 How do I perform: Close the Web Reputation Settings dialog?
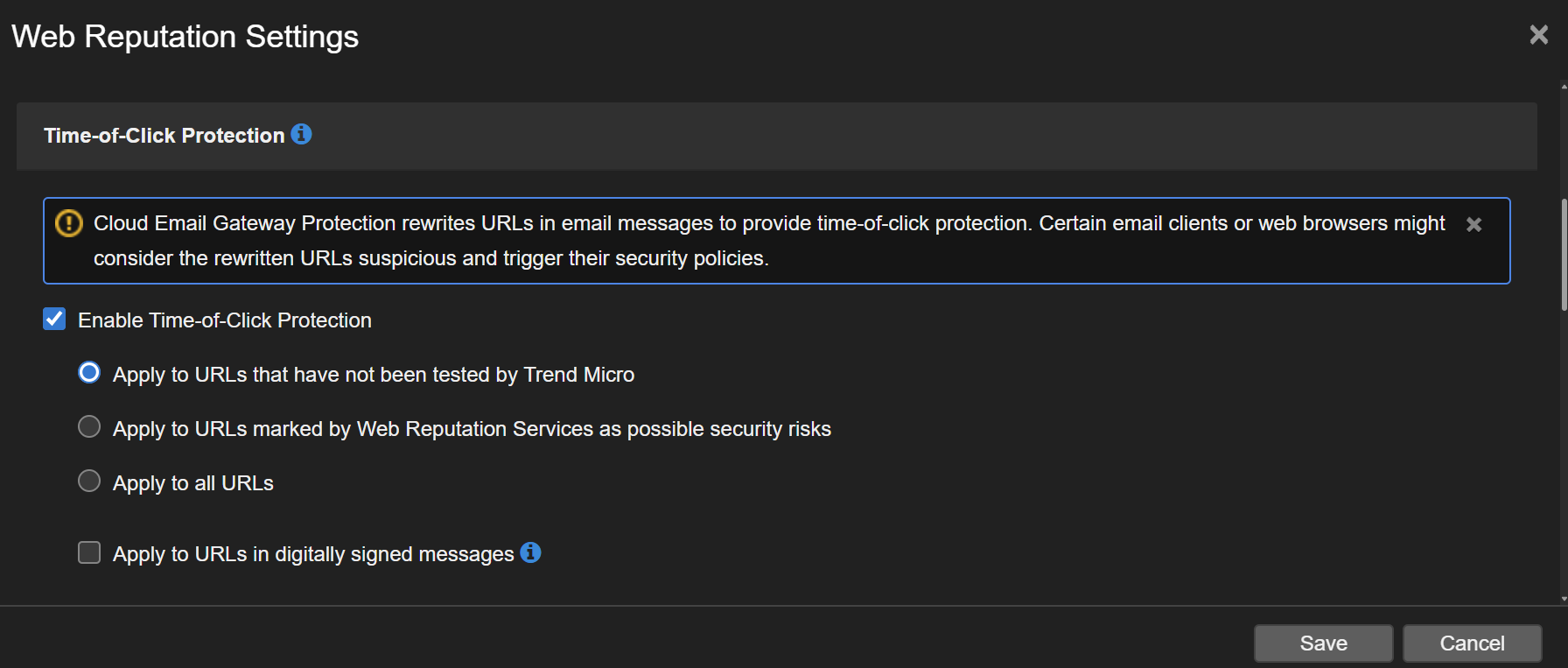pos(1538,35)
